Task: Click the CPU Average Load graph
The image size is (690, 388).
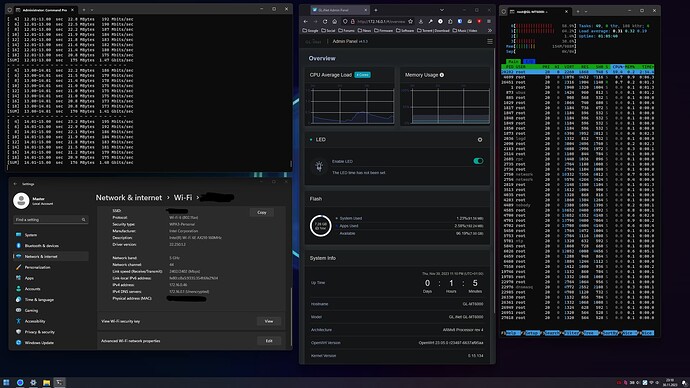Action: 352,106
